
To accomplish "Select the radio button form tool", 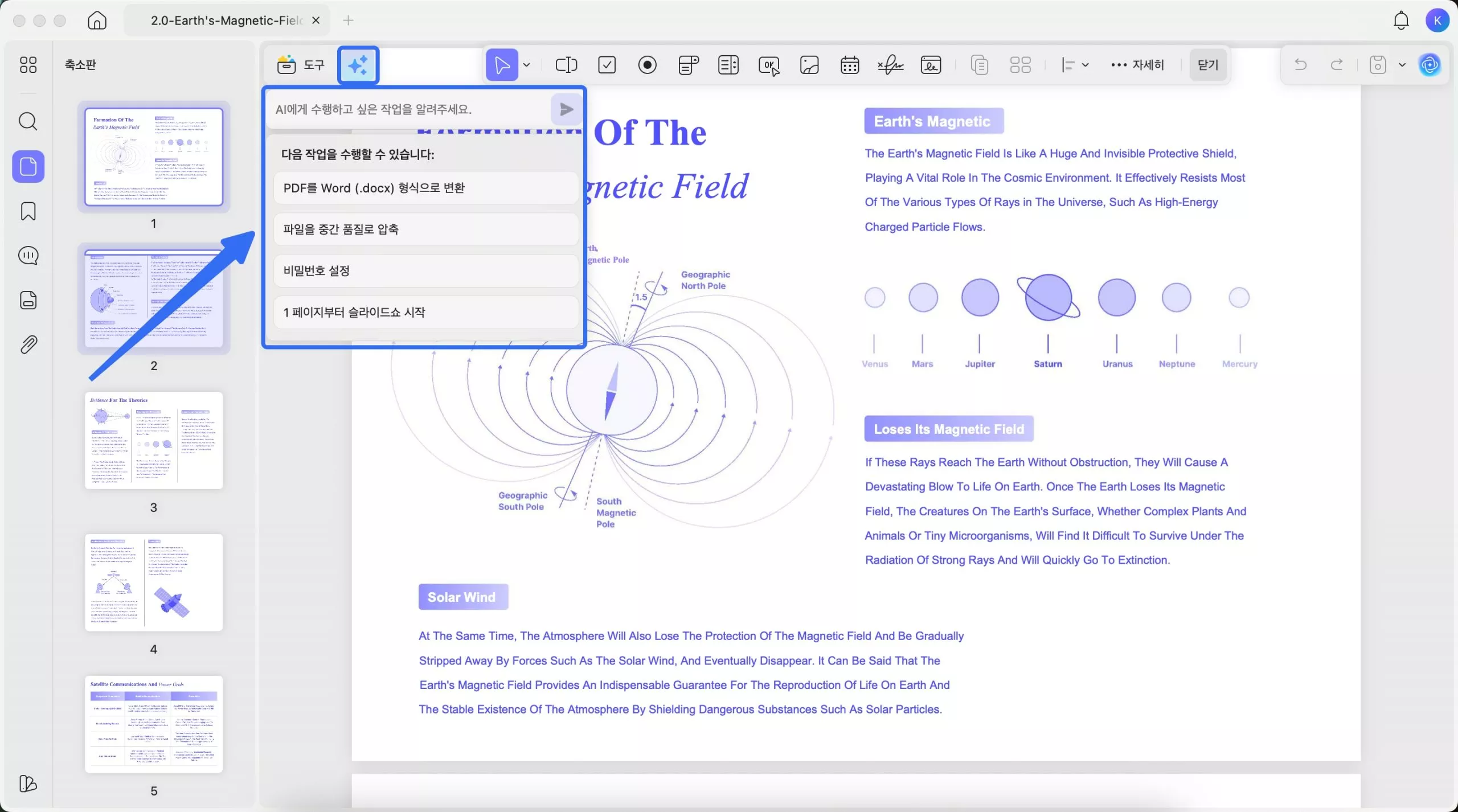I will tap(648, 65).
